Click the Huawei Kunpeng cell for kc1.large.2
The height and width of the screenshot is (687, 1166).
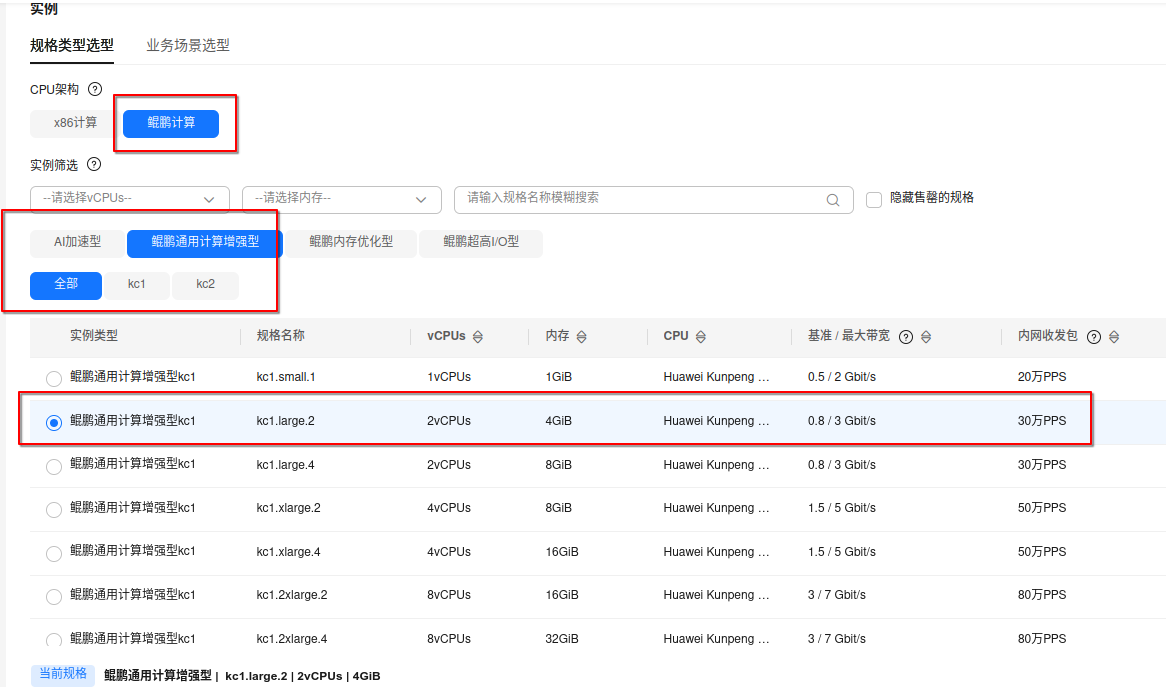click(716, 421)
